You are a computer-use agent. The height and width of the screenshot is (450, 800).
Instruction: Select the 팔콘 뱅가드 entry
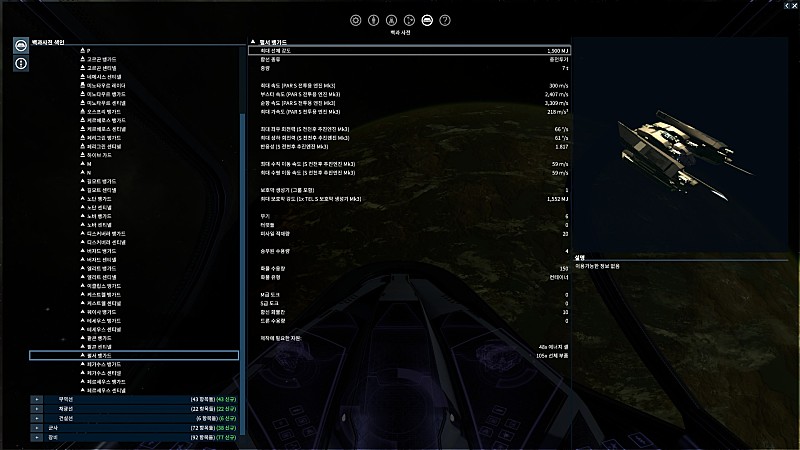point(99,338)
